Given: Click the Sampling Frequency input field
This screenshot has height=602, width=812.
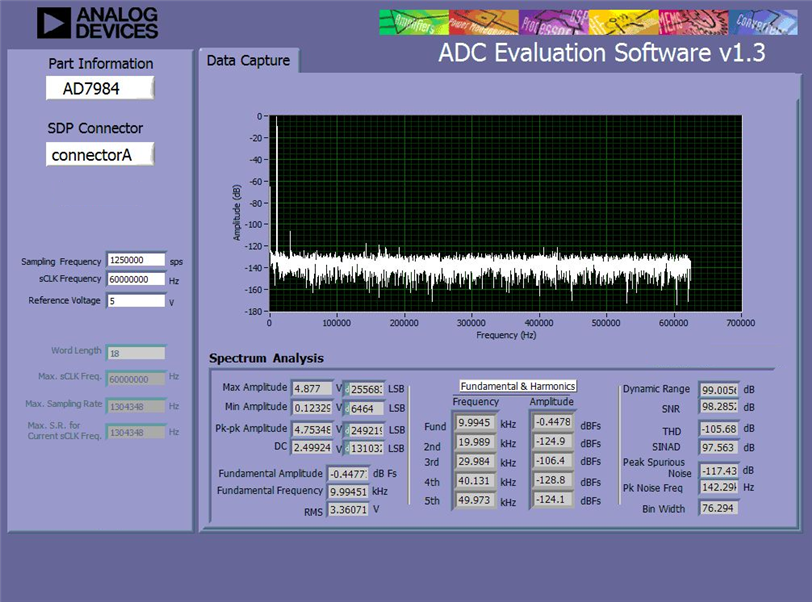Looking at the screenshot, I should [136, 260].
